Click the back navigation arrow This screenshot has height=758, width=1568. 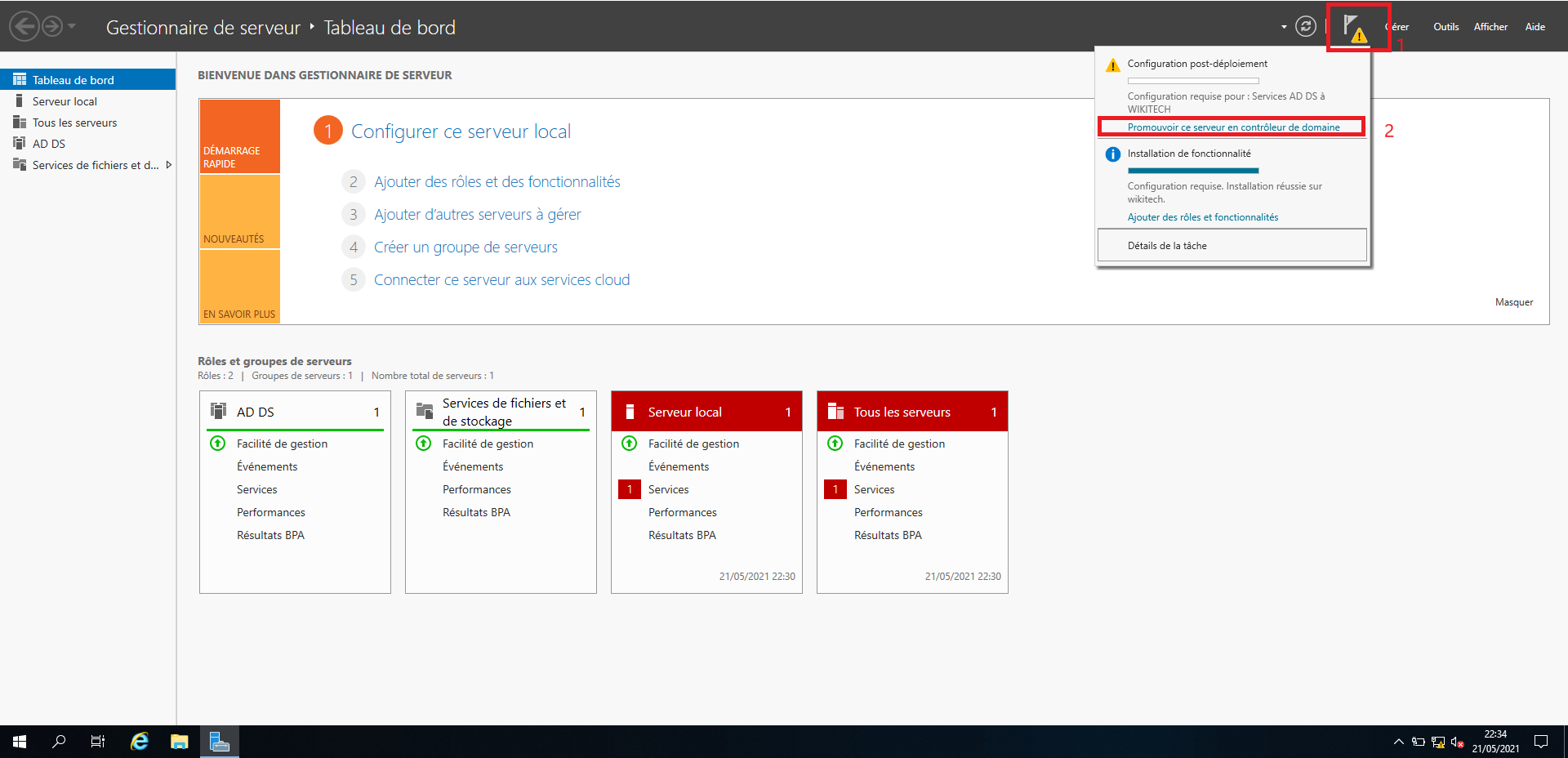point(24,27)
